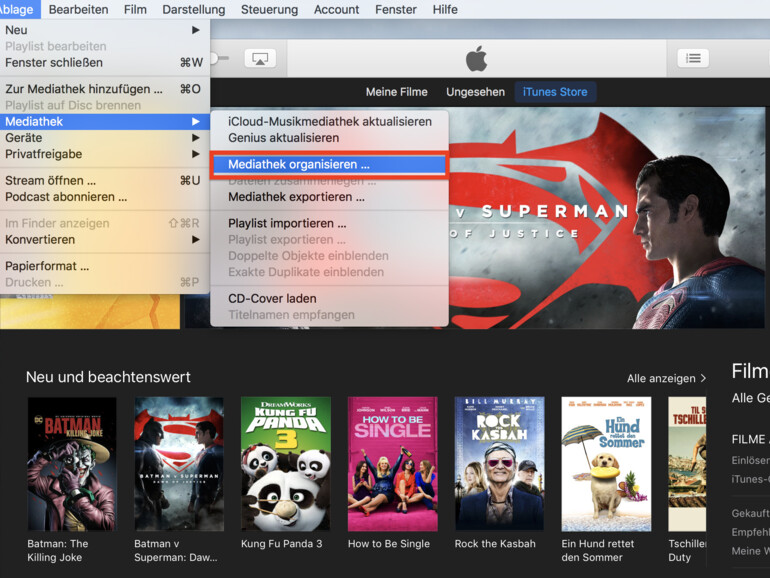Expand the Mediathek submenu
This screenshot has width=770, height=578.
pyautogui.click(x=105, y=121)
